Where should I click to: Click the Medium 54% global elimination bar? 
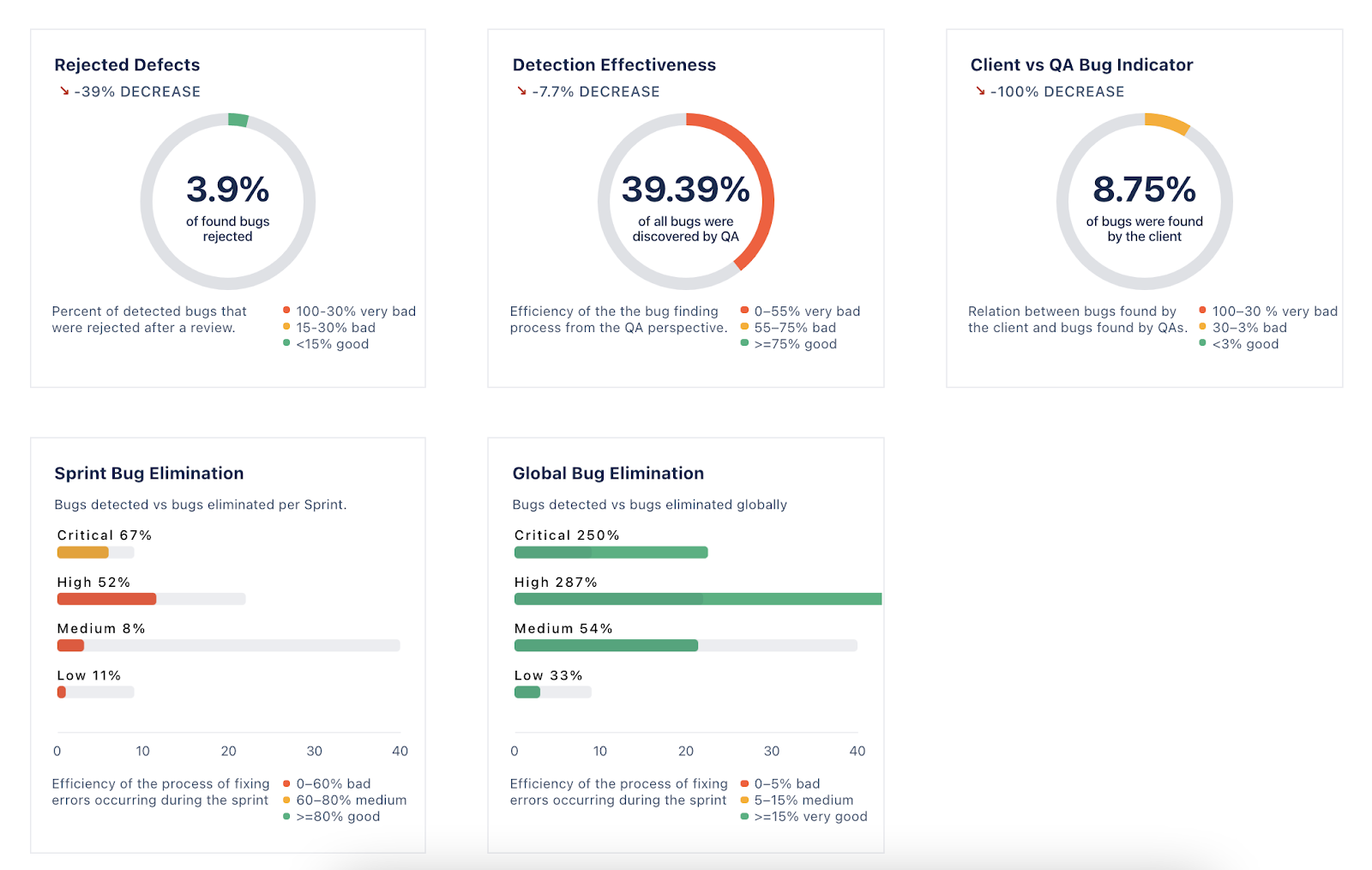click(x=605, y=645)
